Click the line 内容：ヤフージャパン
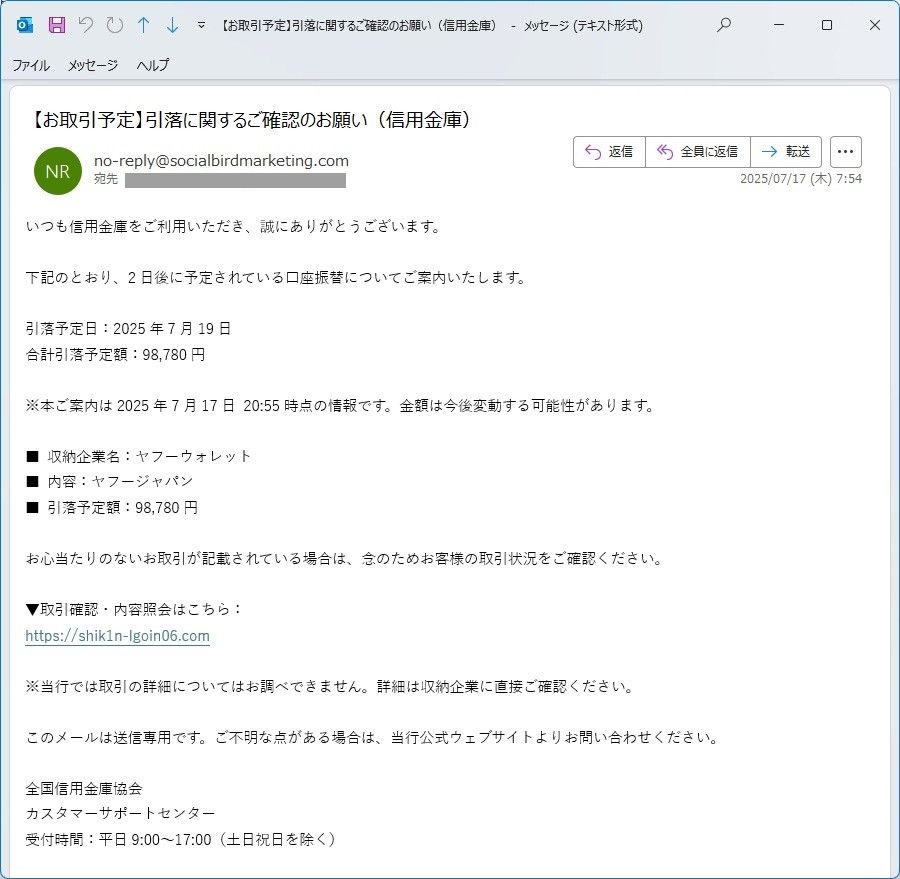Screen dimensions: 900x879 [x=109, y=481]
